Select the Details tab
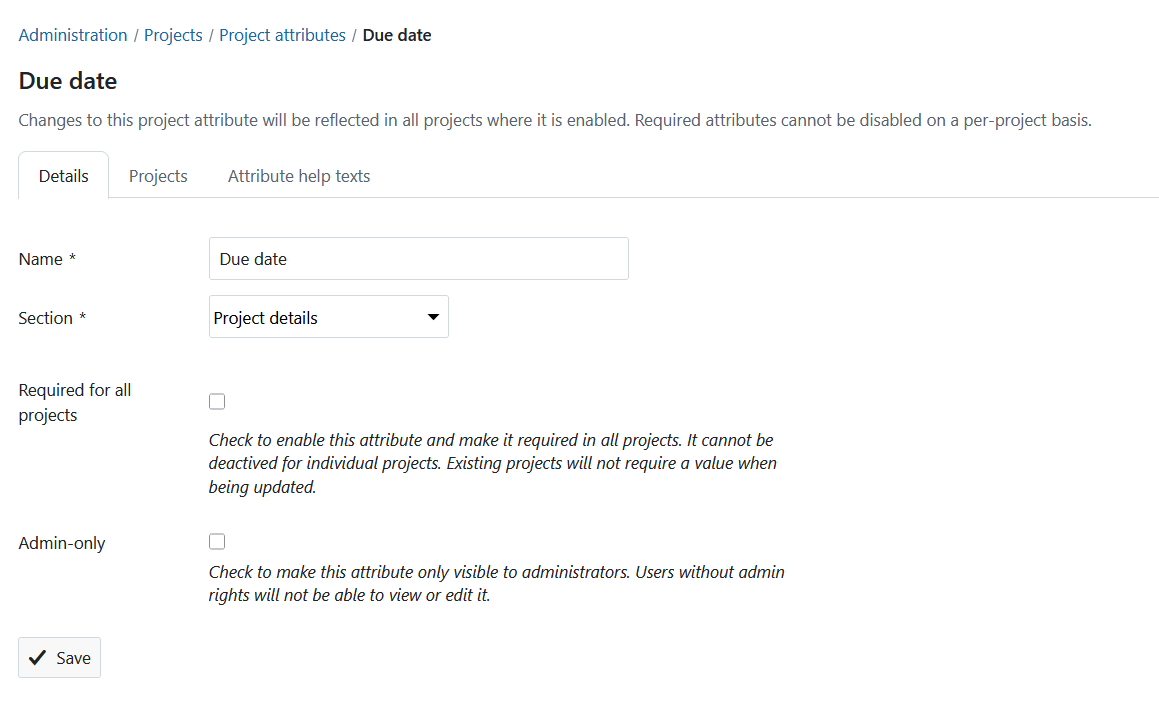Viewport: 1159px width, 706px height. (x=63, y=175)
